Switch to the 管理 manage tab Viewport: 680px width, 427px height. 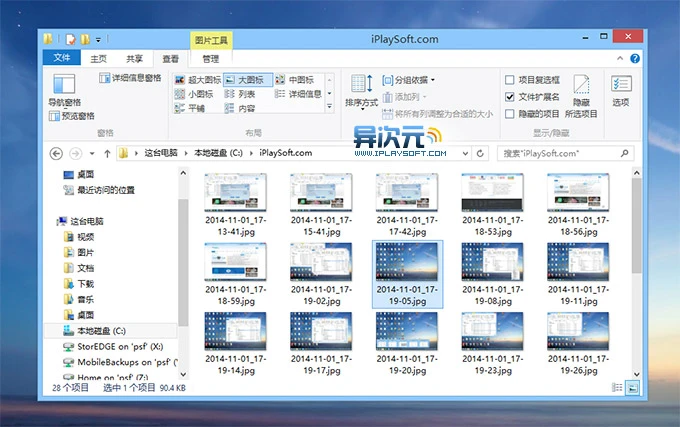pyautogui.click(x=211, y=59)
